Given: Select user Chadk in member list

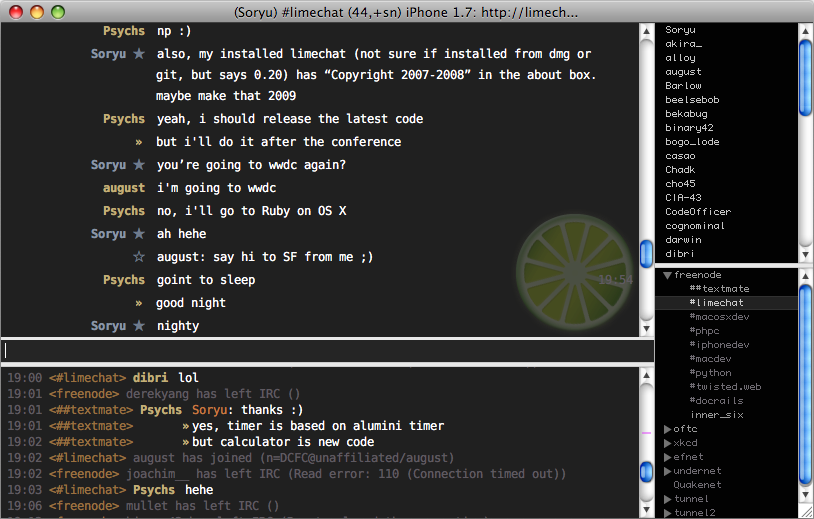Looking at the screenshot, I should (x=680, y=170).
